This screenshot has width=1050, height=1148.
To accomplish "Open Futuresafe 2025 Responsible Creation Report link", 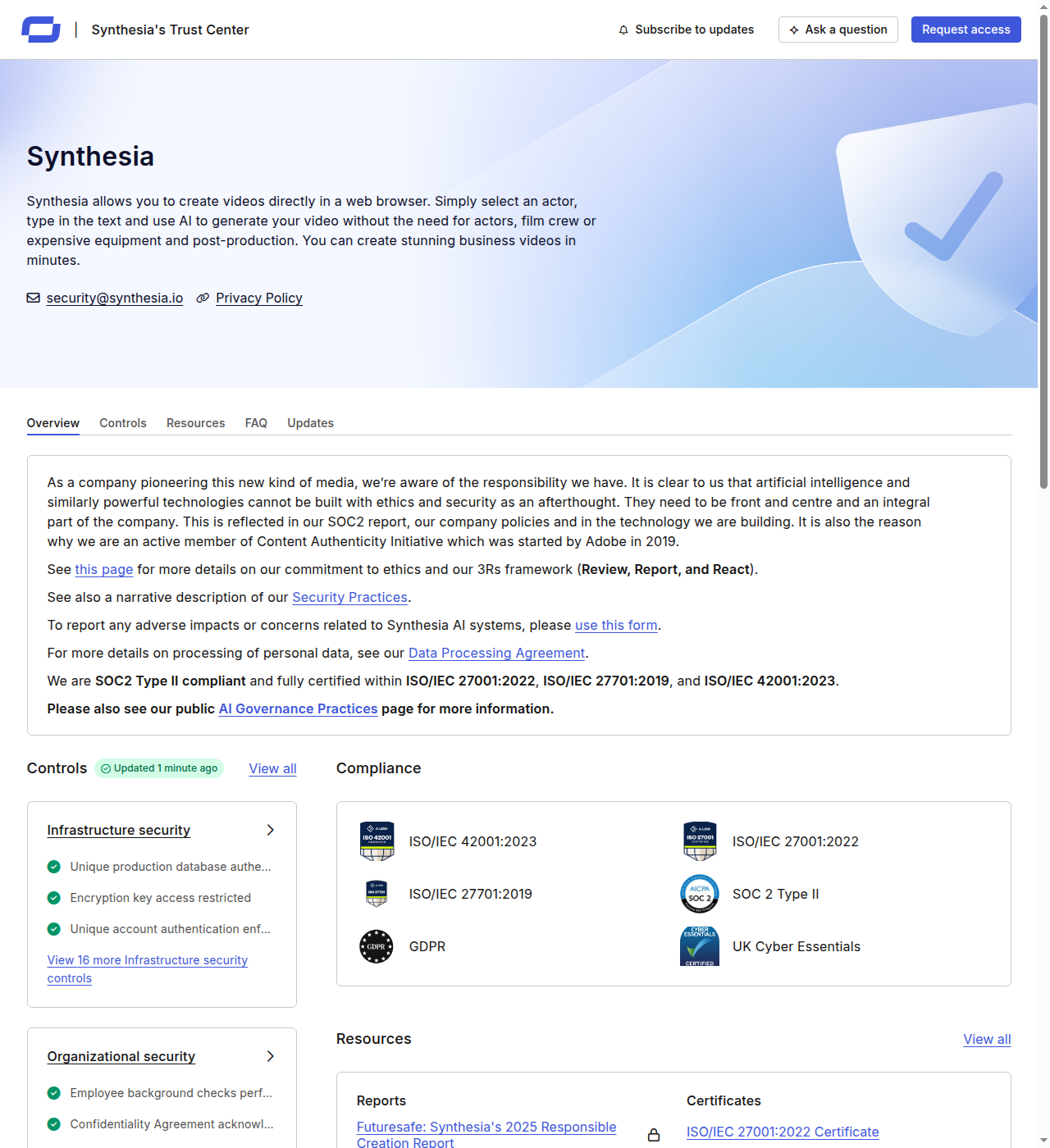I will click(x=486, y=1135).
